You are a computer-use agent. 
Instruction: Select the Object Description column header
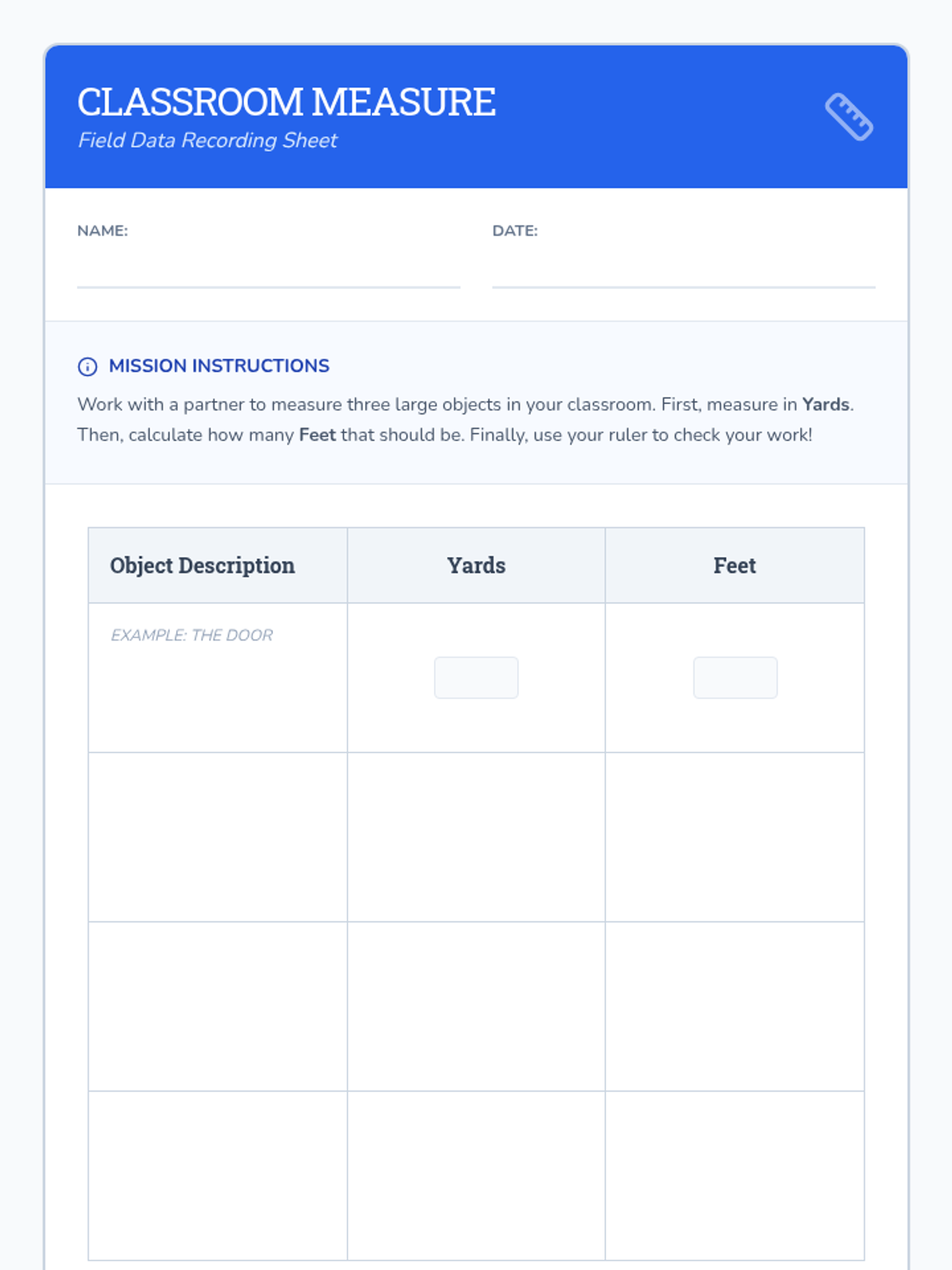[202, 566]
